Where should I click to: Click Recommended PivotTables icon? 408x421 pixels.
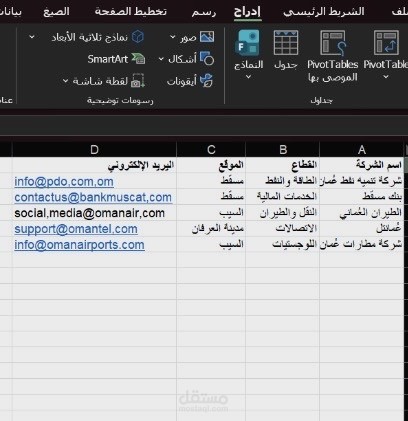(x=333, y=43)
